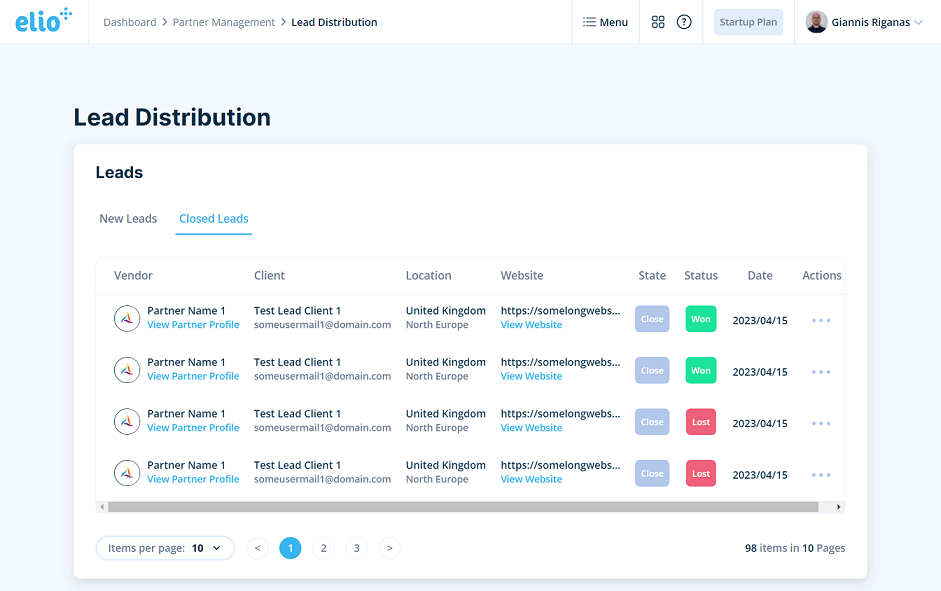This screenshot has height=591, width=941.
Task: Click the horizontal table scrollbar
Action: 462,507
